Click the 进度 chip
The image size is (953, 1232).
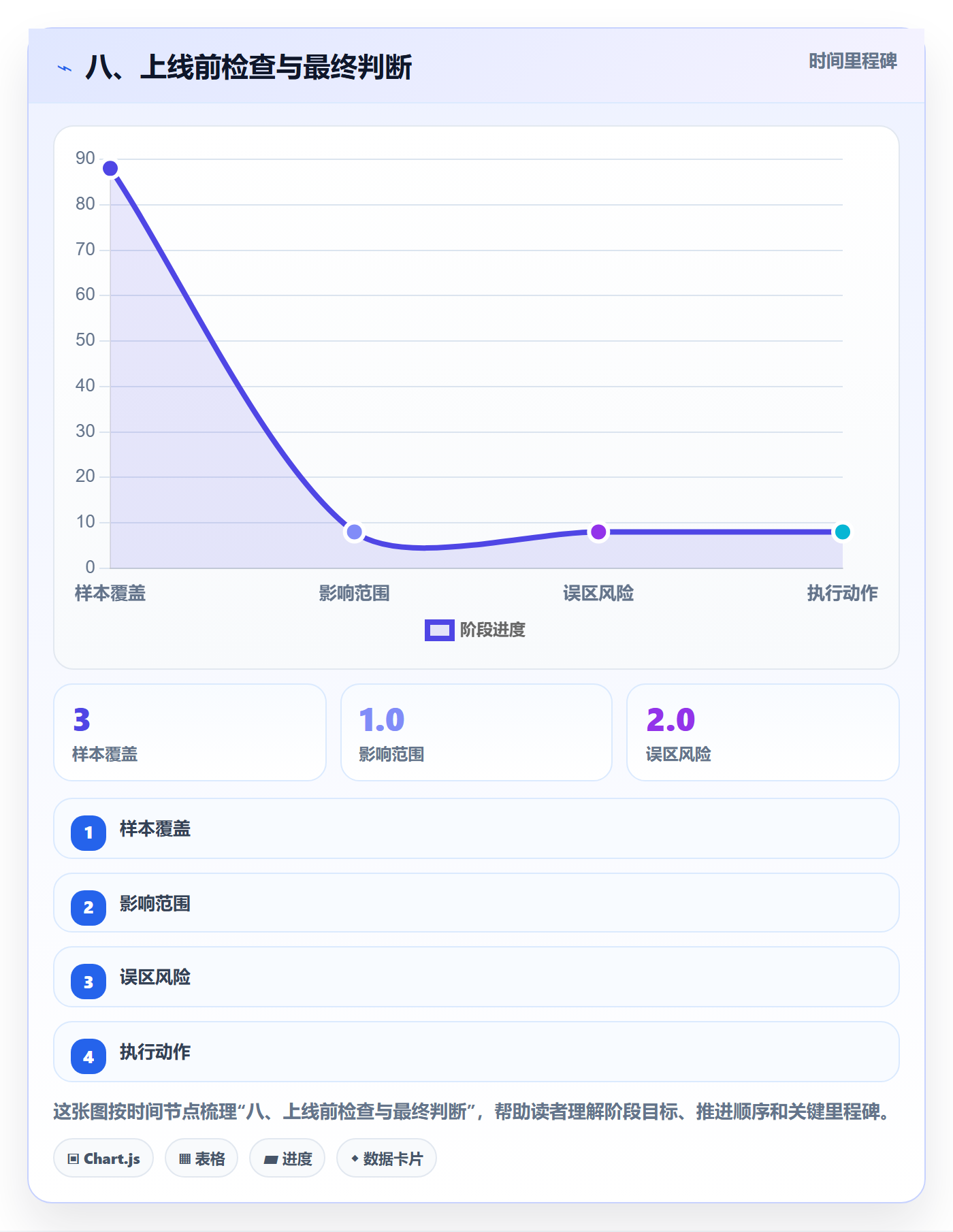click(x=287, y=1158)
